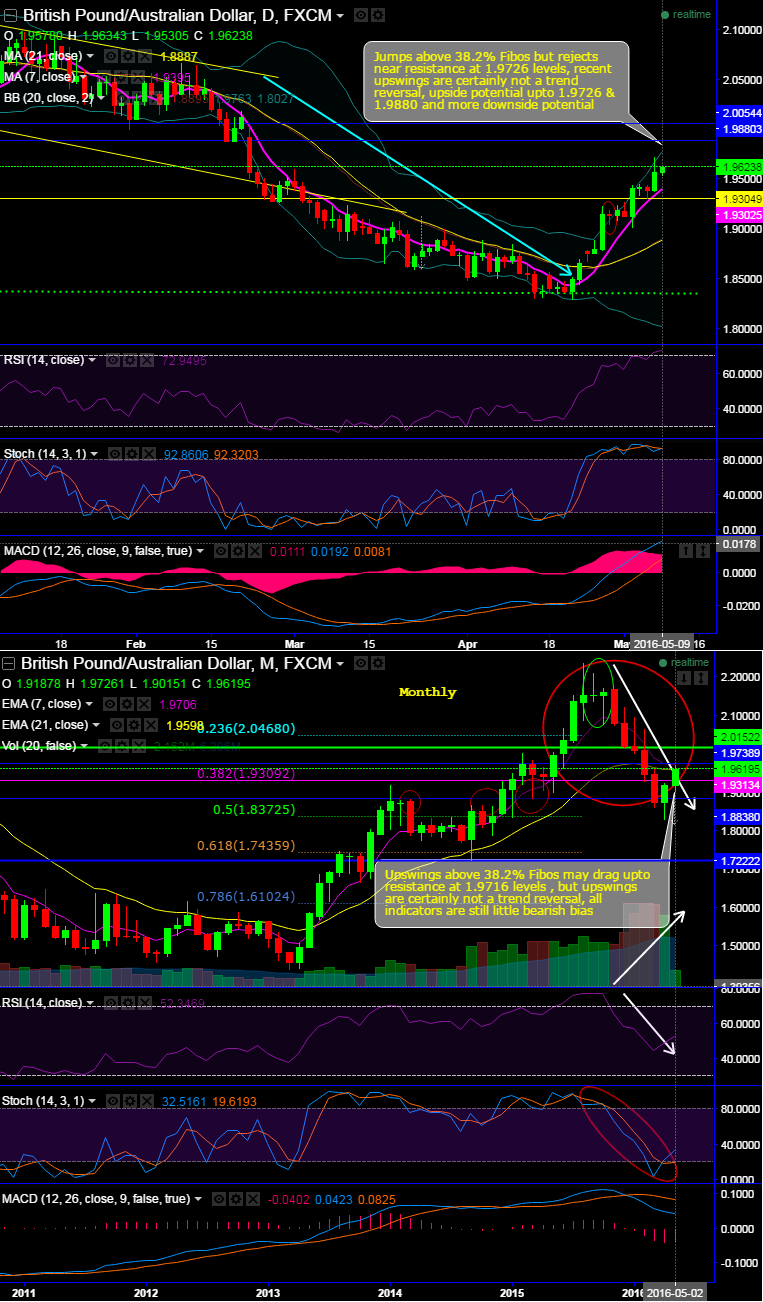
Task: Expand EMA (21, close) indicator dropdown
Action: (96, 725)
